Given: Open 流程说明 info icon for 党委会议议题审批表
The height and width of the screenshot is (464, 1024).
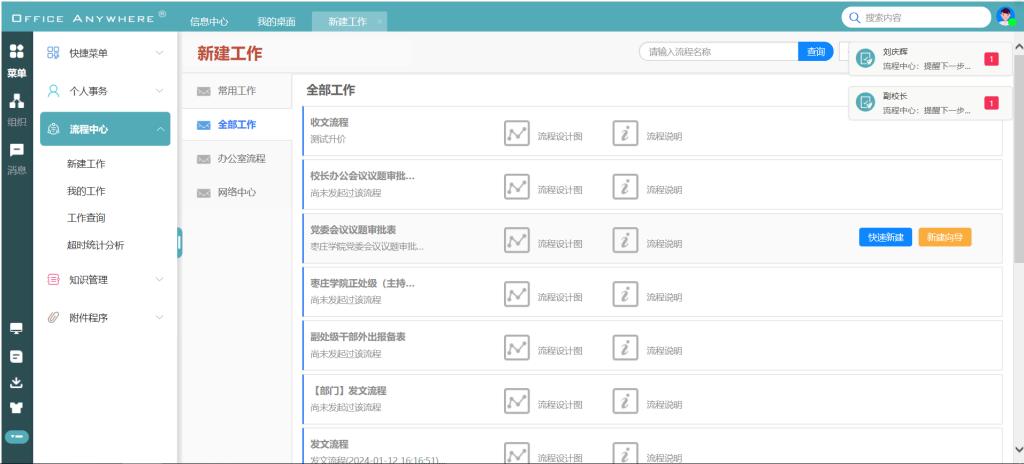Looking at the screenshot, I should 625,240.
